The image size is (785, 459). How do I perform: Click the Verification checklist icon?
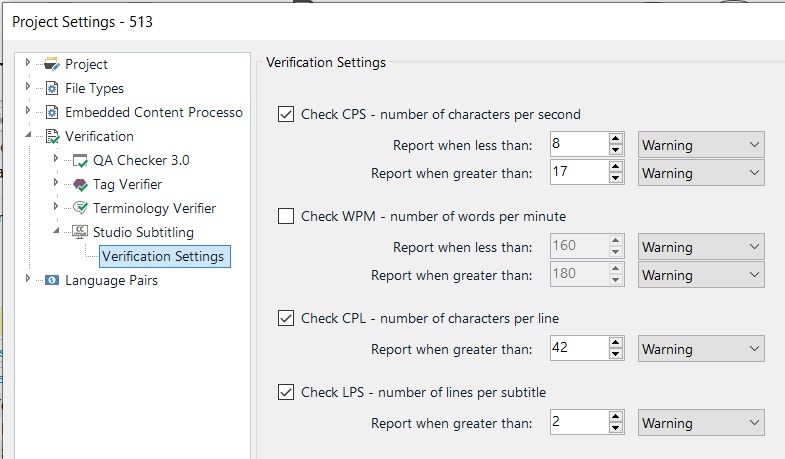[x=52, y=136]
